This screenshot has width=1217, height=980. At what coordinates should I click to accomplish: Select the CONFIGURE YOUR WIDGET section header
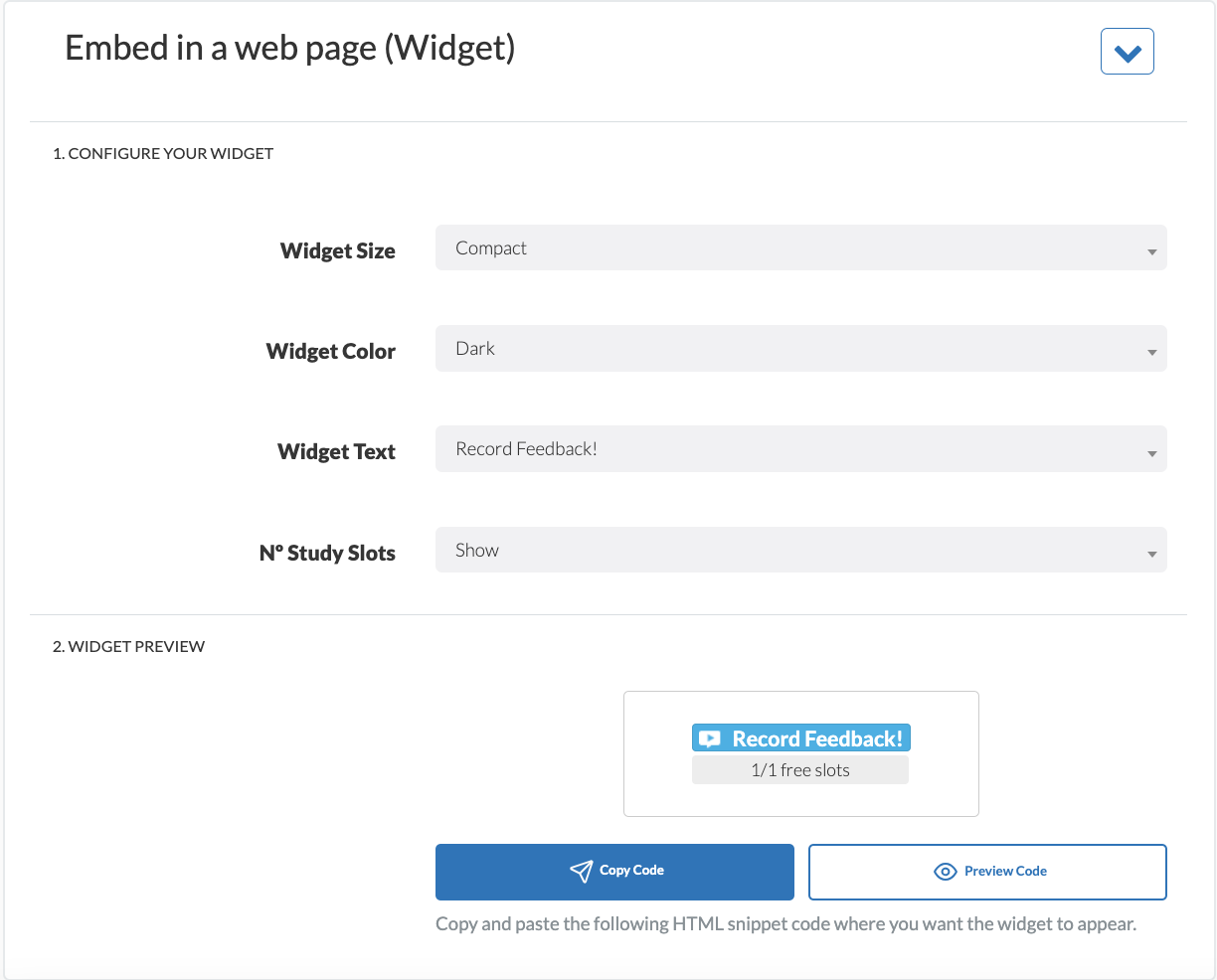tap(163, 153)
